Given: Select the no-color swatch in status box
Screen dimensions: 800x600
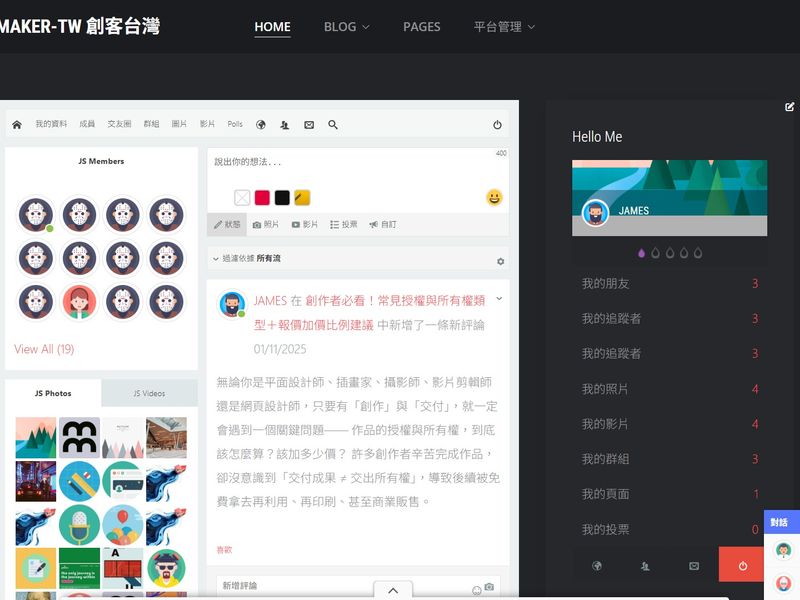Looking at the screenshot, I should pos(242,197).
